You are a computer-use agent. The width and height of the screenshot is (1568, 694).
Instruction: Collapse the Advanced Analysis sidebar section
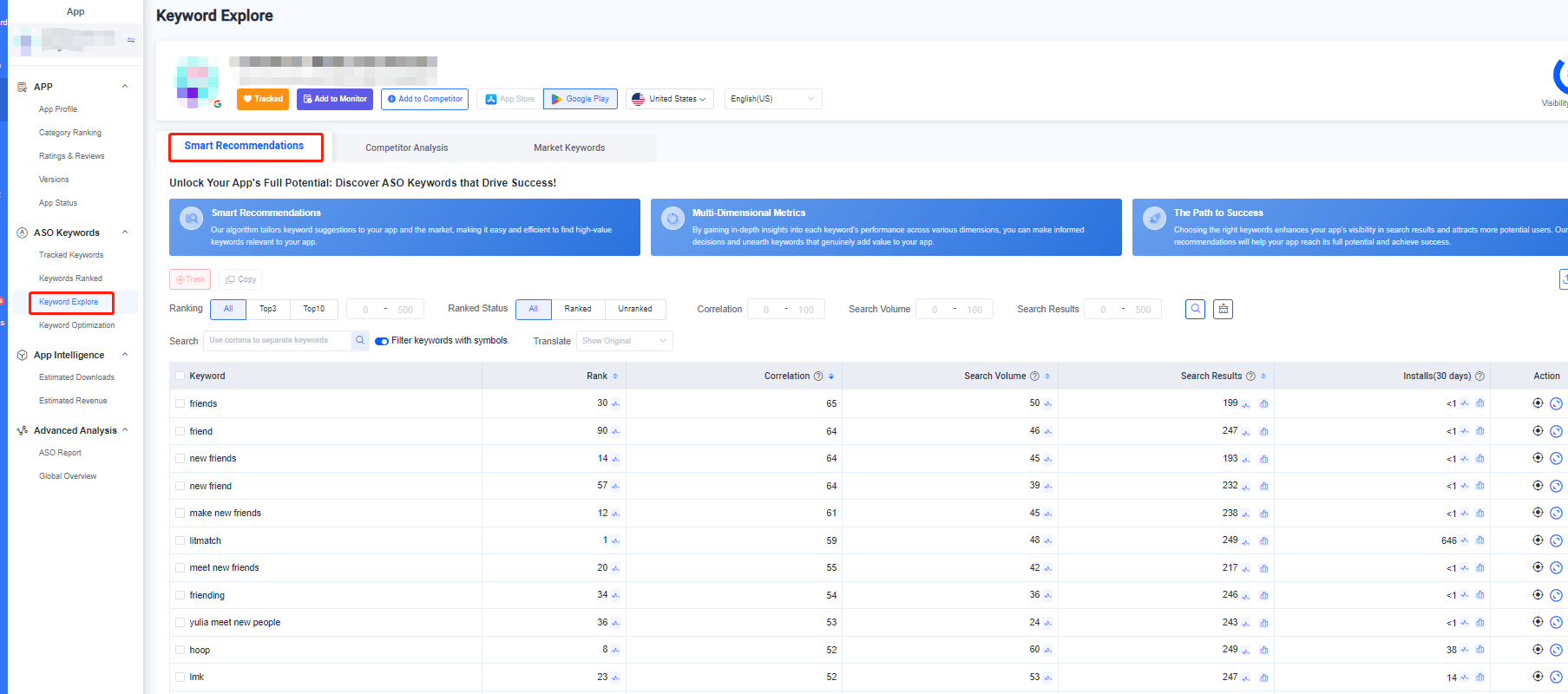[x=125, y=430]
